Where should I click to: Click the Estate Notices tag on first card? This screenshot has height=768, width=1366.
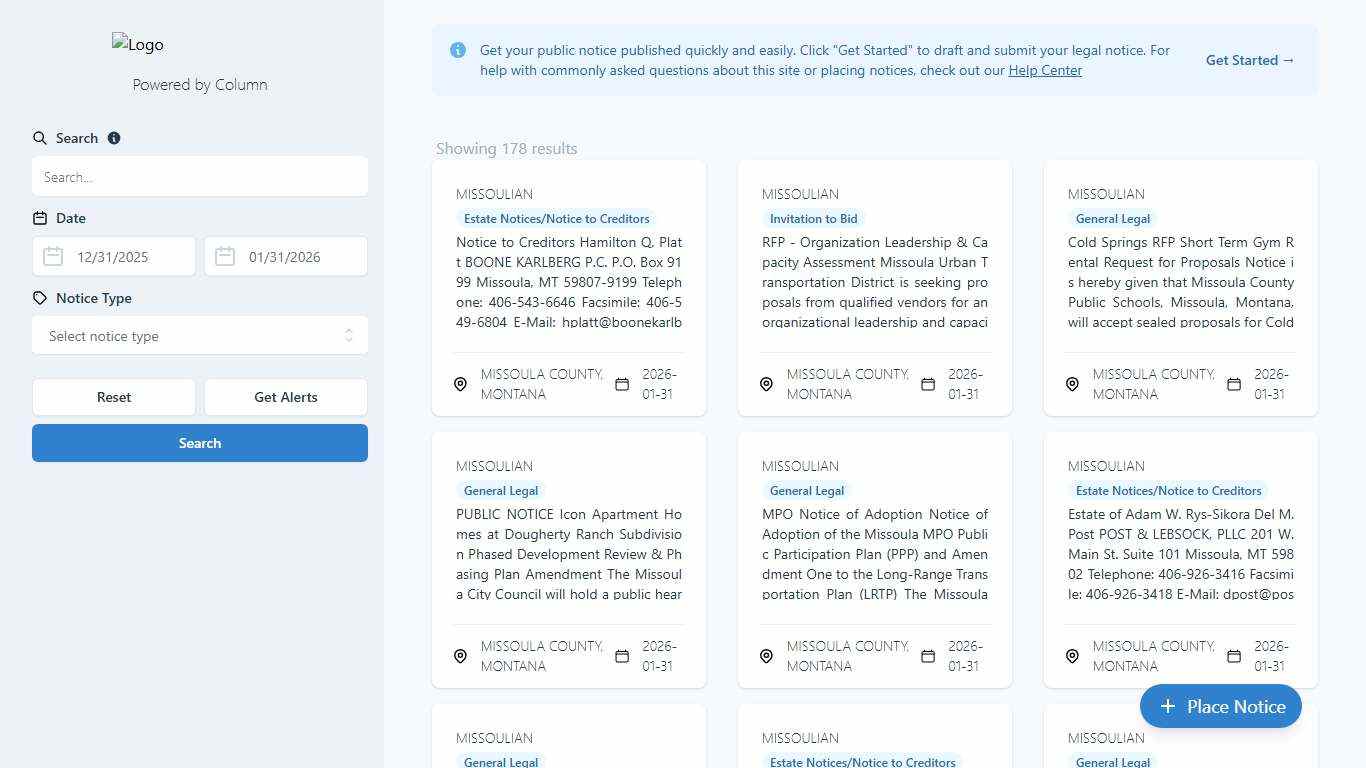click(556, 219)
